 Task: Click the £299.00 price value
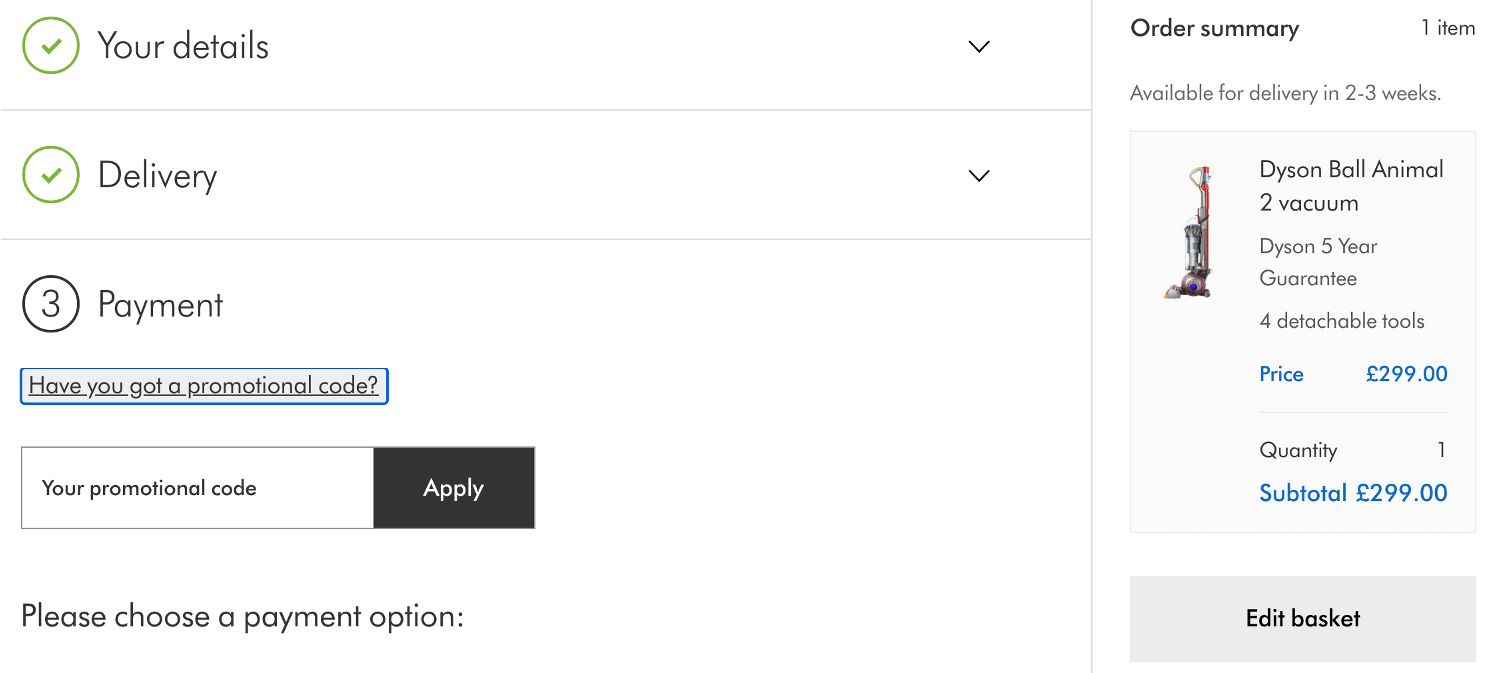[x=1407, y=374]
